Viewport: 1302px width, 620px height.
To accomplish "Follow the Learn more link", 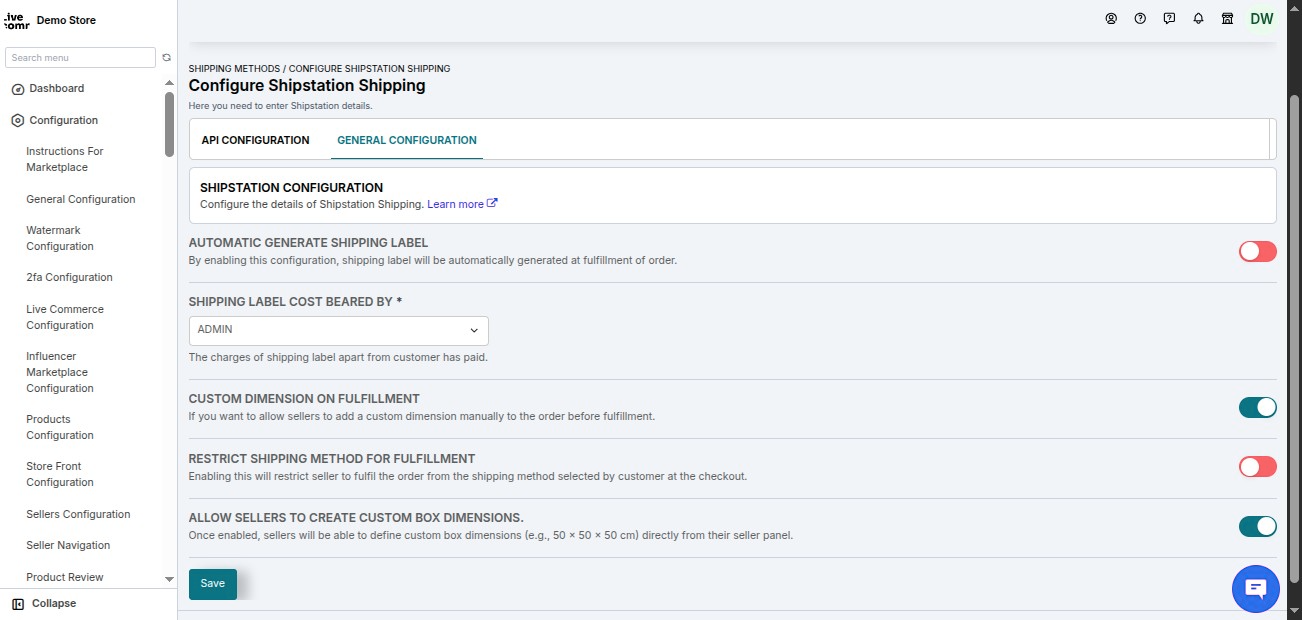I will [455, 205].
